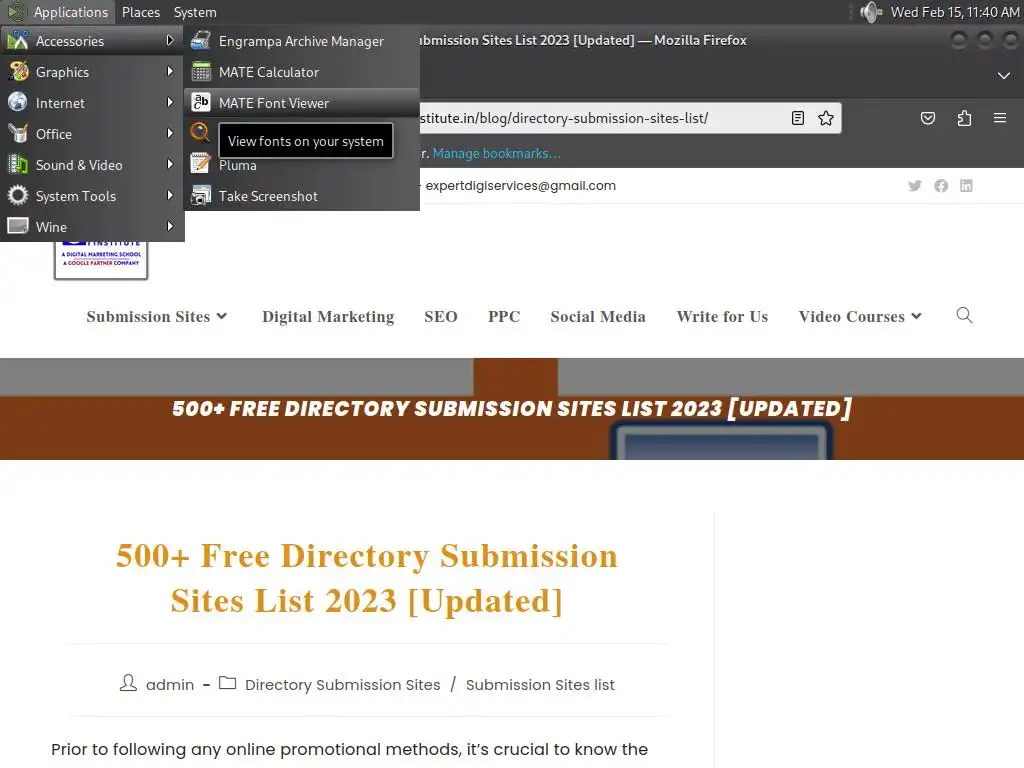
Task: Click the MATE Calculator icon
Action: pos(200,71)
